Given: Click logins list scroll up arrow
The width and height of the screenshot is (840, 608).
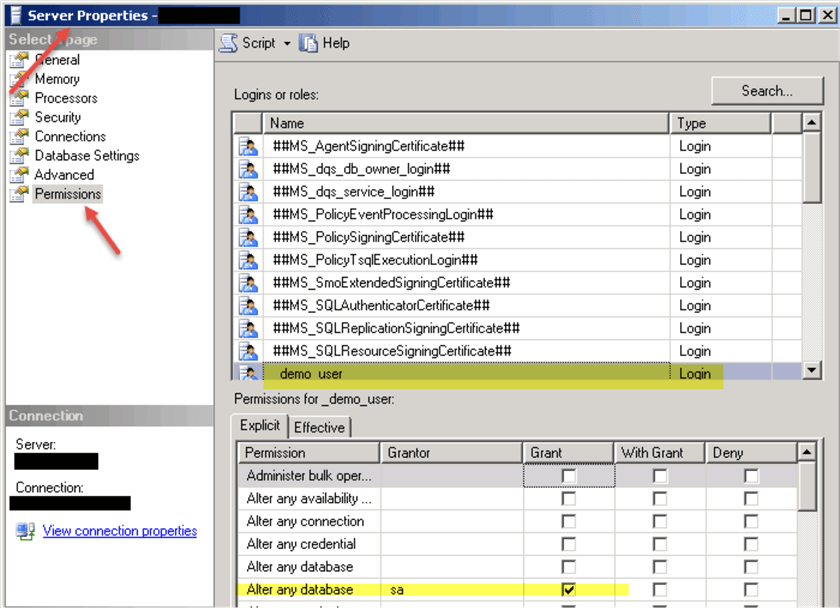Looking at the screenshot, I should coord(812,123).
